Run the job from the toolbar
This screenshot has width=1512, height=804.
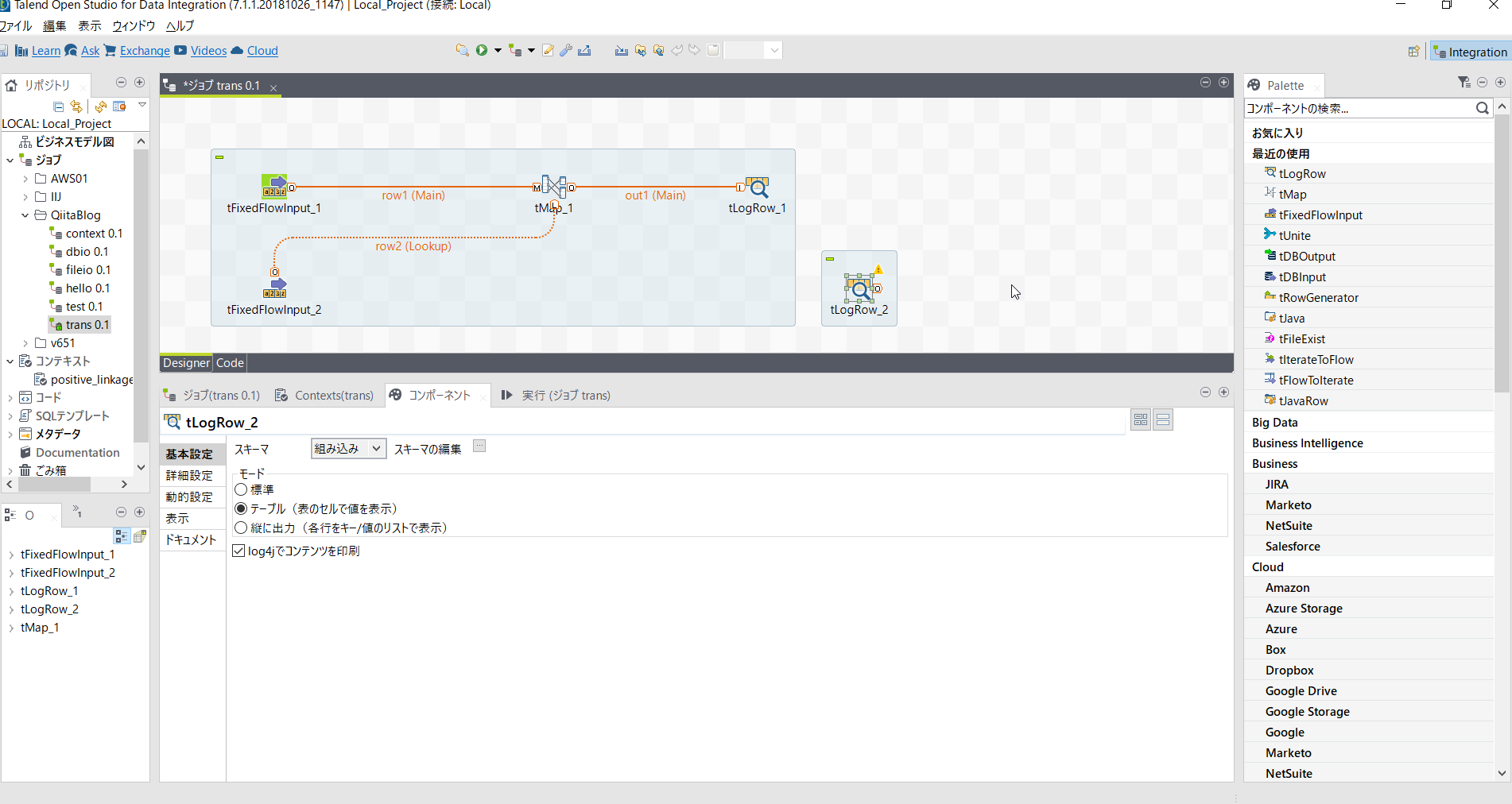click(x=483, y=50)
